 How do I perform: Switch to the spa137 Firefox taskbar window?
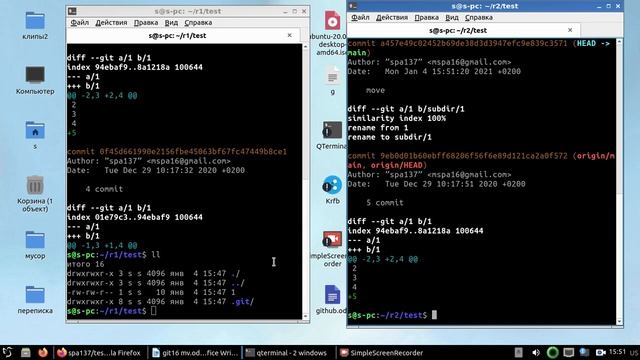[99, 353]
